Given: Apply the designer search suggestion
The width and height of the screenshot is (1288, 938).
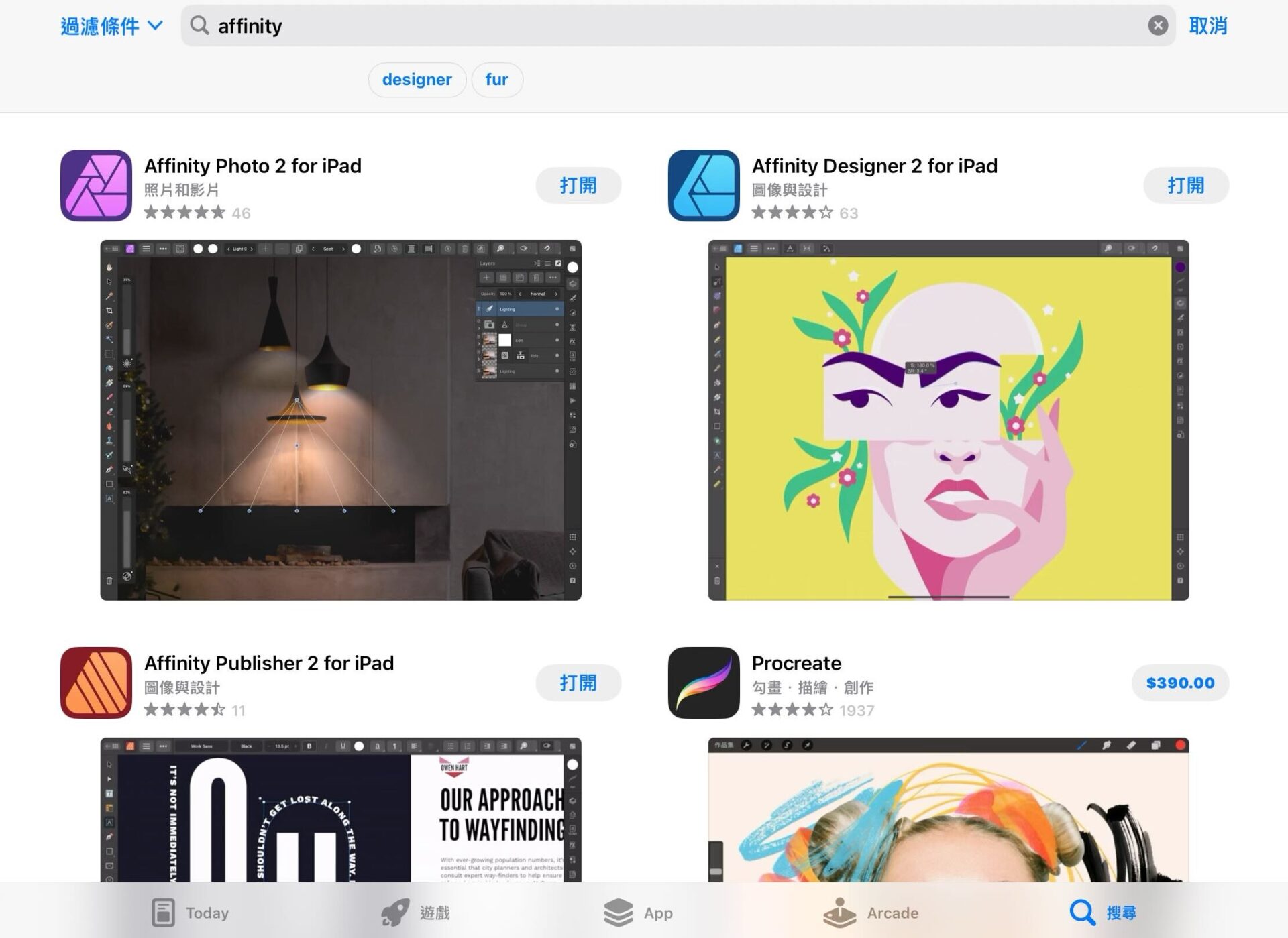Looking at the screenshot, I should pyautogui.click(x=417, y=80).
